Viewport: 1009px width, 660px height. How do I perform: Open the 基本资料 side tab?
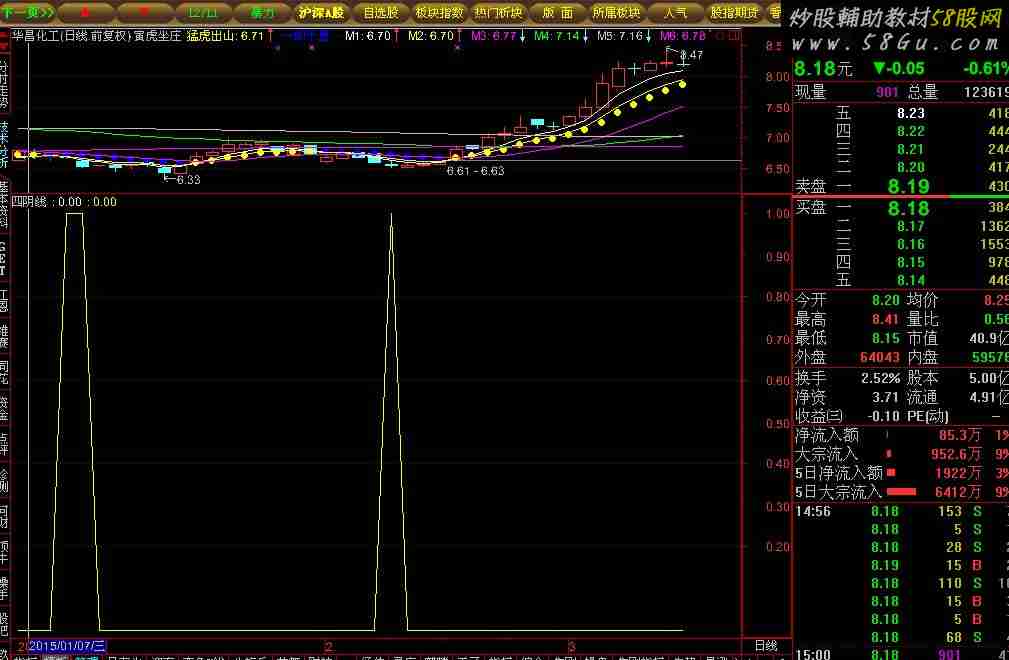point(5,208)
